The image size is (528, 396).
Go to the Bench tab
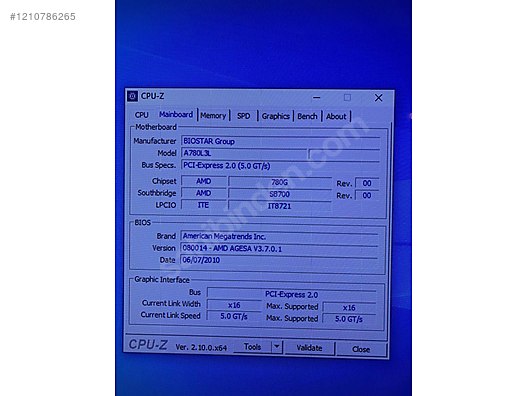tap(307, 117)
